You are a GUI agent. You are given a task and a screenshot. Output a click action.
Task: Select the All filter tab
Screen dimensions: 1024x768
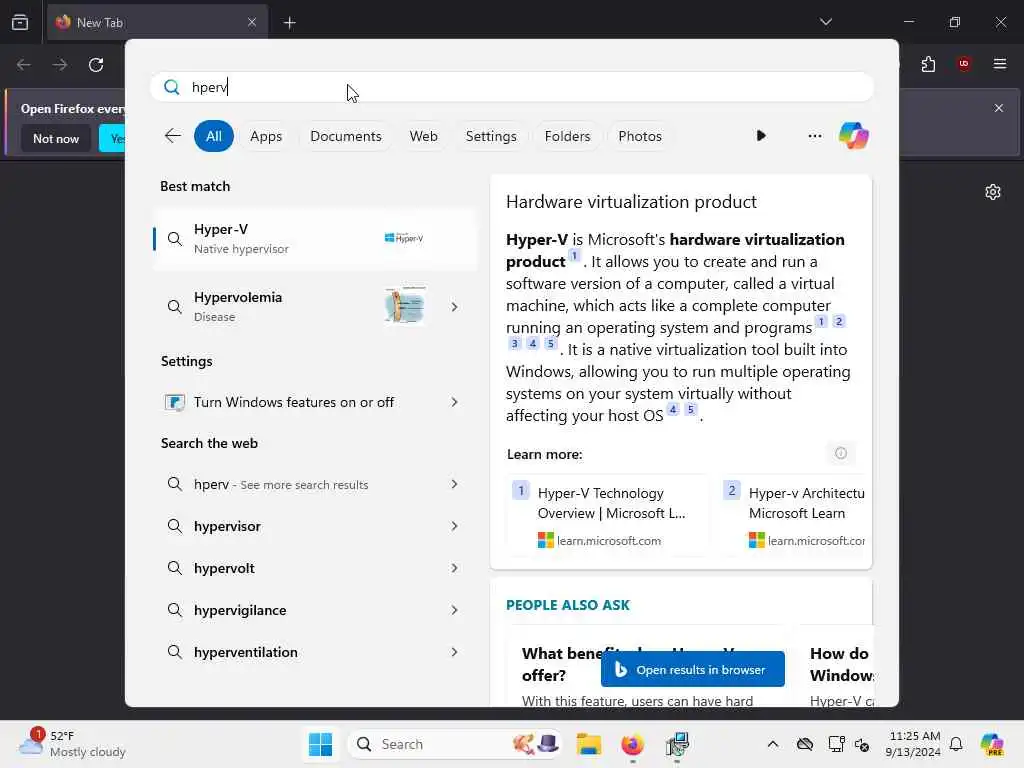pos(214,136)
